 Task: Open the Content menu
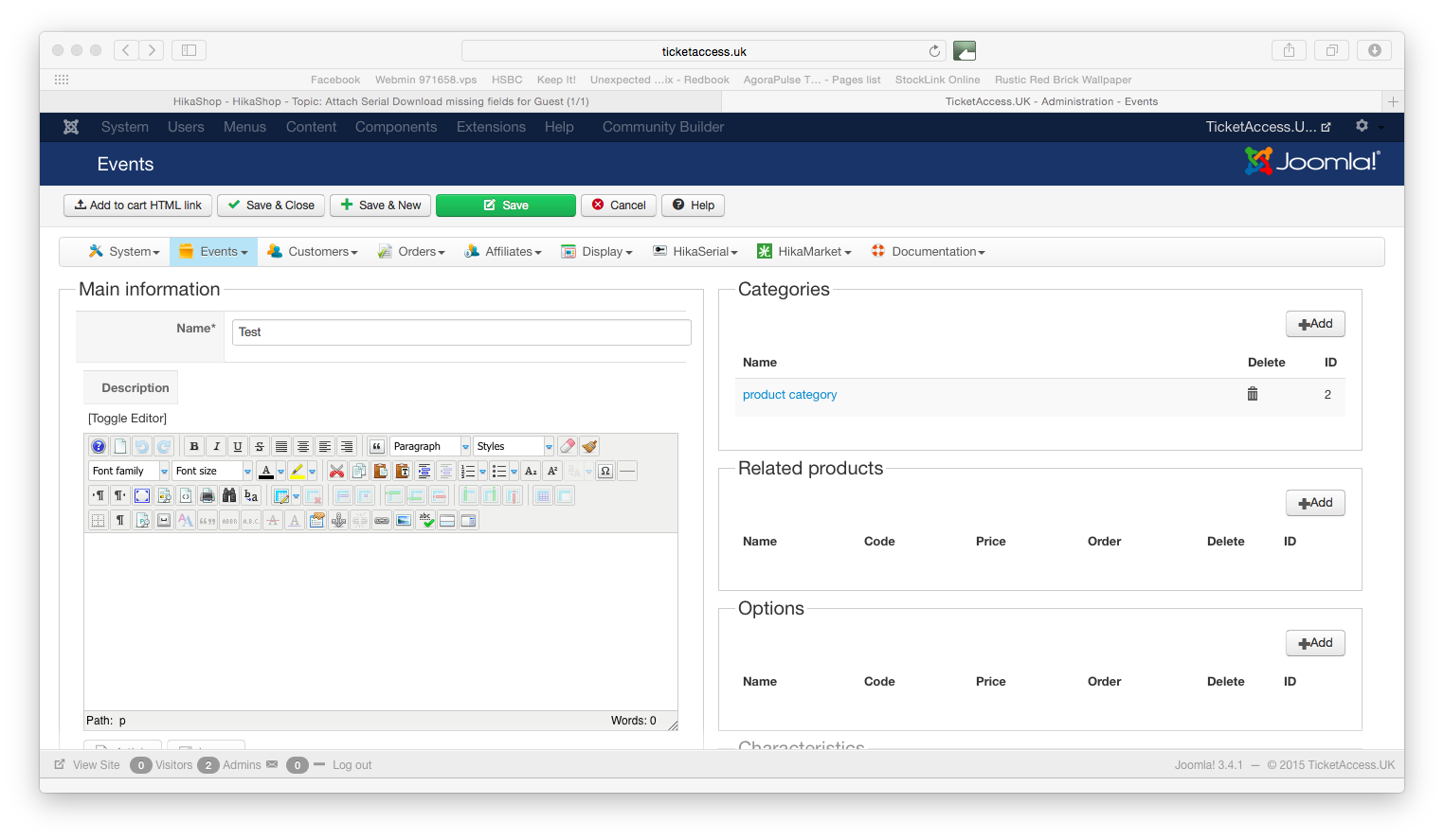tap(311, 127)
